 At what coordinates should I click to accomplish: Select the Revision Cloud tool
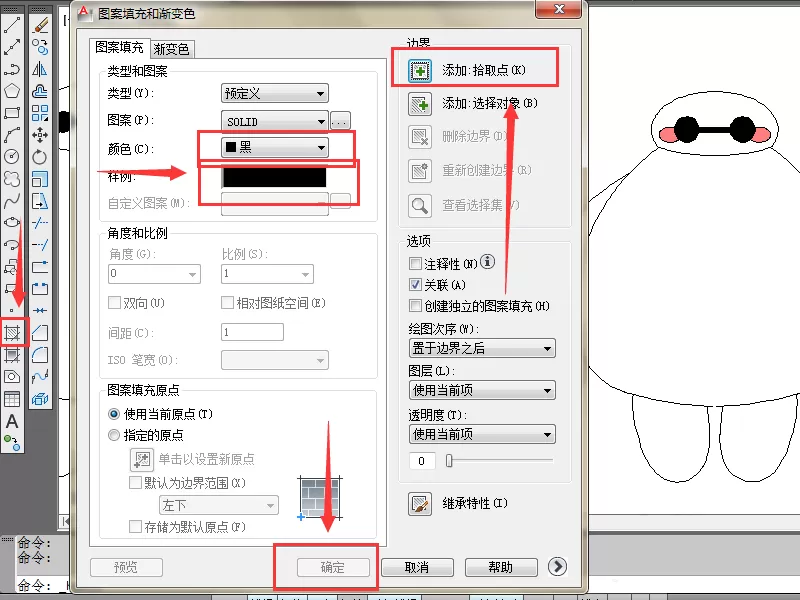[12, 179]
